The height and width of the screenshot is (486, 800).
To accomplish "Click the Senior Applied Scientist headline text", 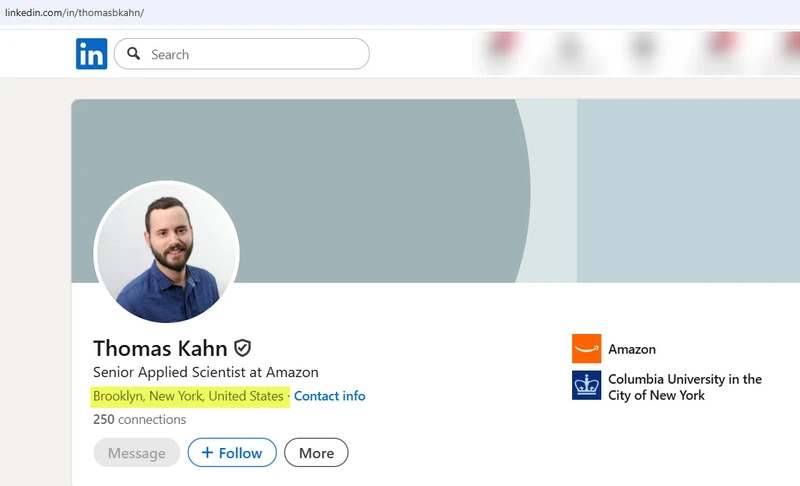I will (205, 372).
